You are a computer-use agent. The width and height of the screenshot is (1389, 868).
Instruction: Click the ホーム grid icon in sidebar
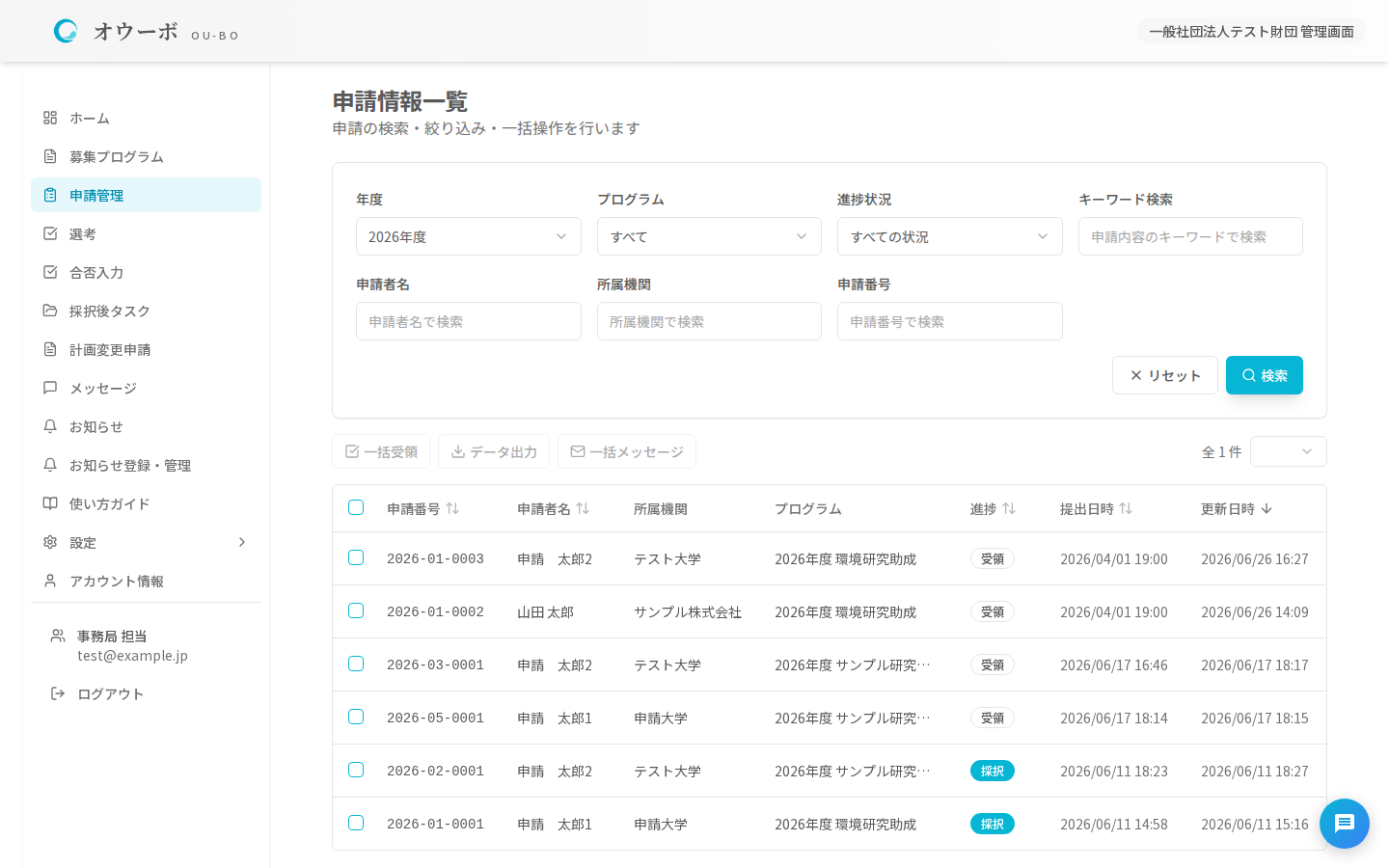[50, 118]
